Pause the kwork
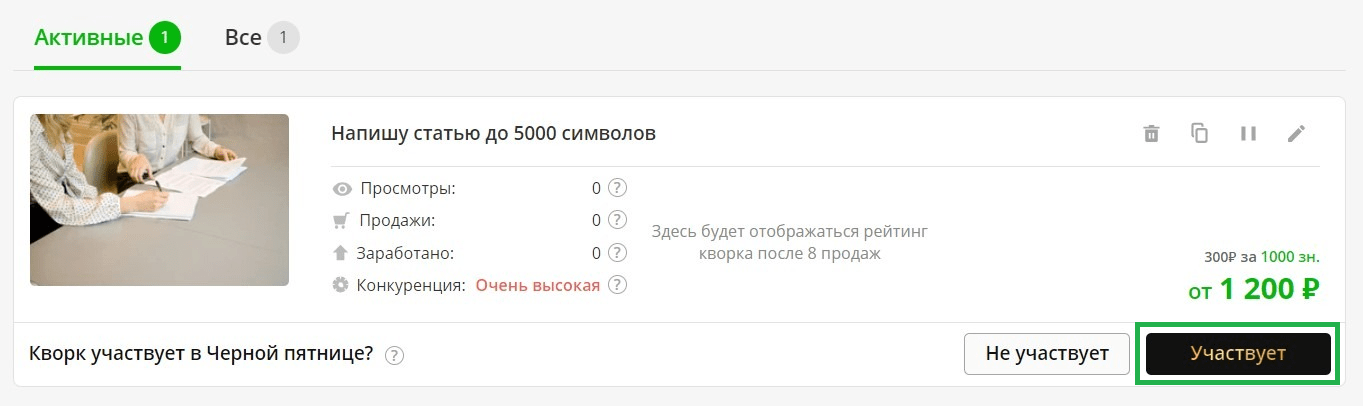 pos(1248,134)
